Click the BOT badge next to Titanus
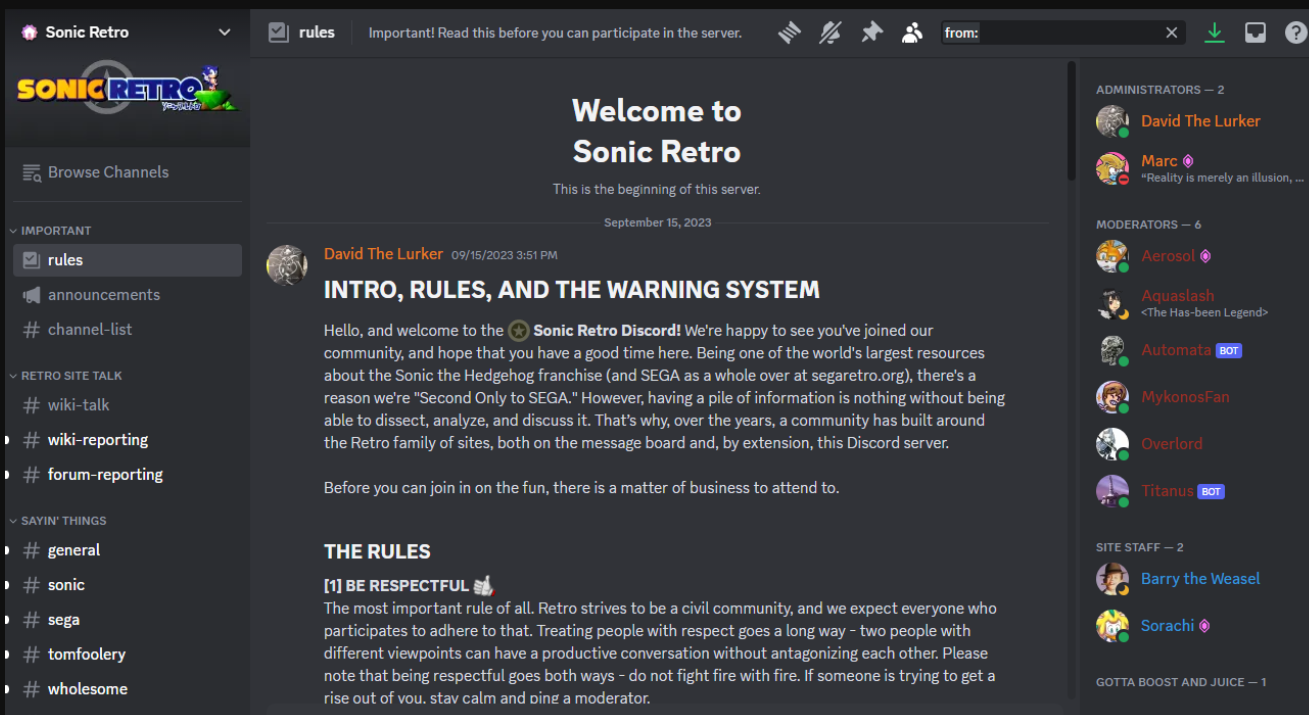Viewport: 1309px width, 715px height. point(1211,491)
